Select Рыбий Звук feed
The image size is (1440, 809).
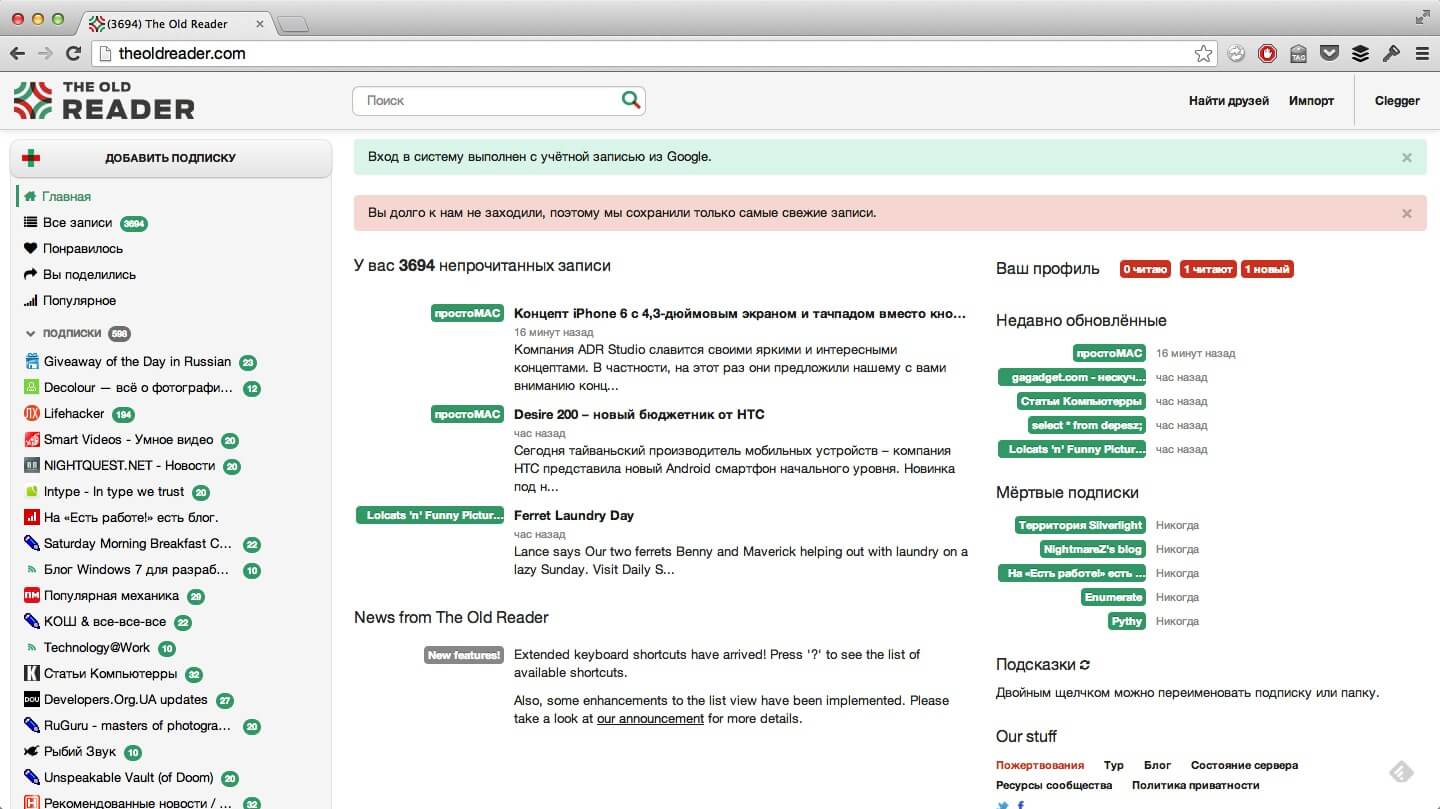pos(82,752)
